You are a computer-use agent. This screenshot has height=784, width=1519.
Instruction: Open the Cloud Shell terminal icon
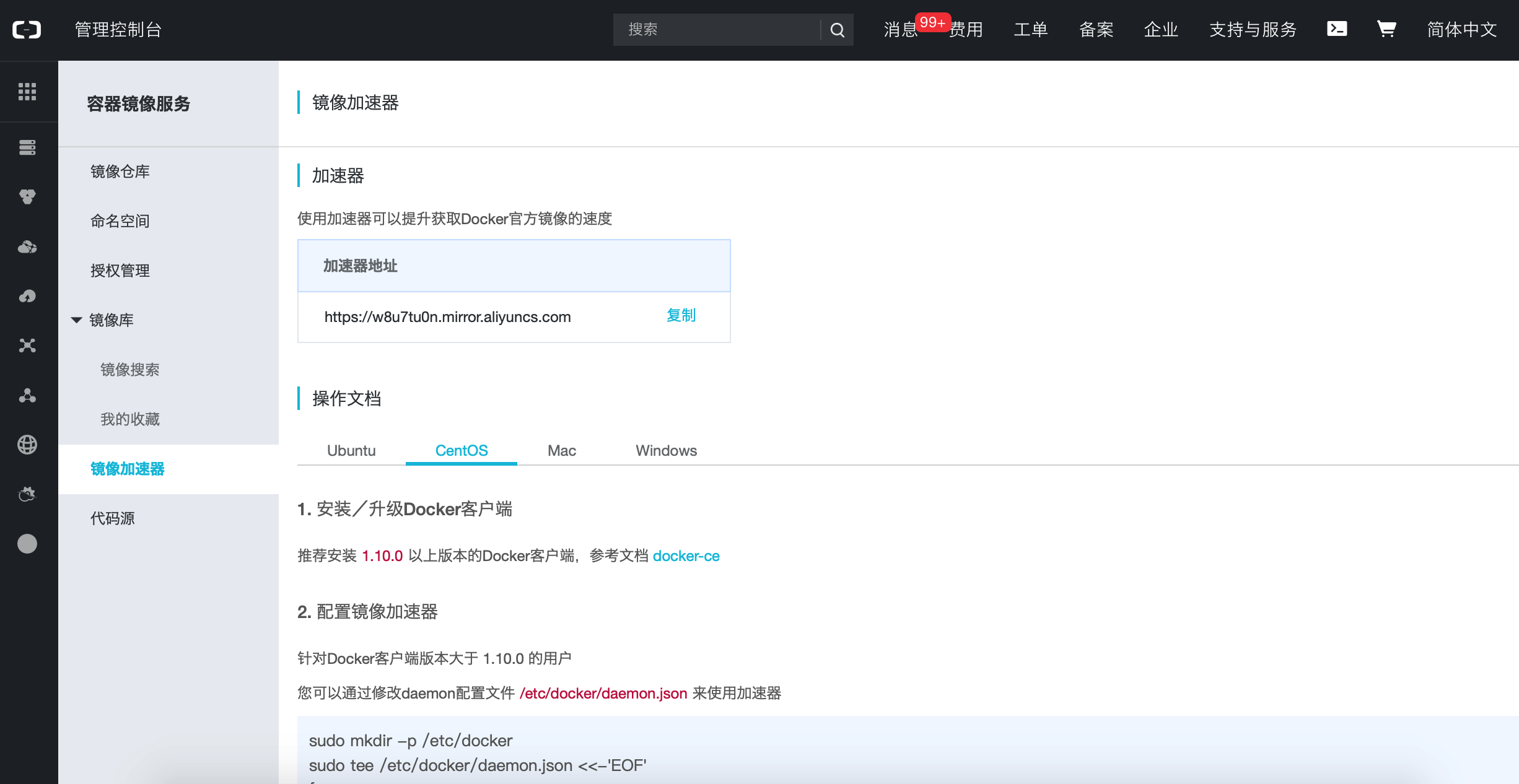1337,29
